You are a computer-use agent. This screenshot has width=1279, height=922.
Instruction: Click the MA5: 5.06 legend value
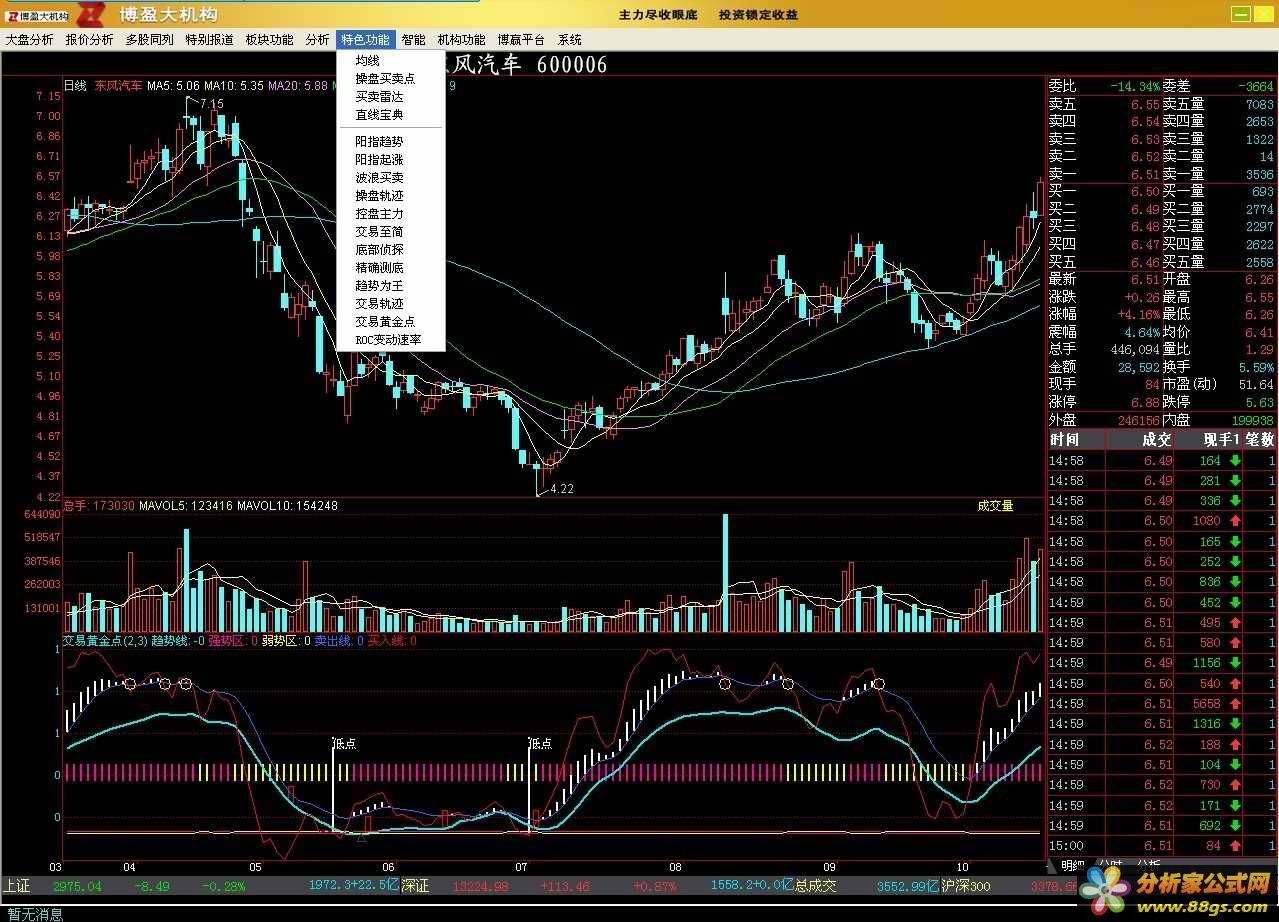[x=174, y=86]
